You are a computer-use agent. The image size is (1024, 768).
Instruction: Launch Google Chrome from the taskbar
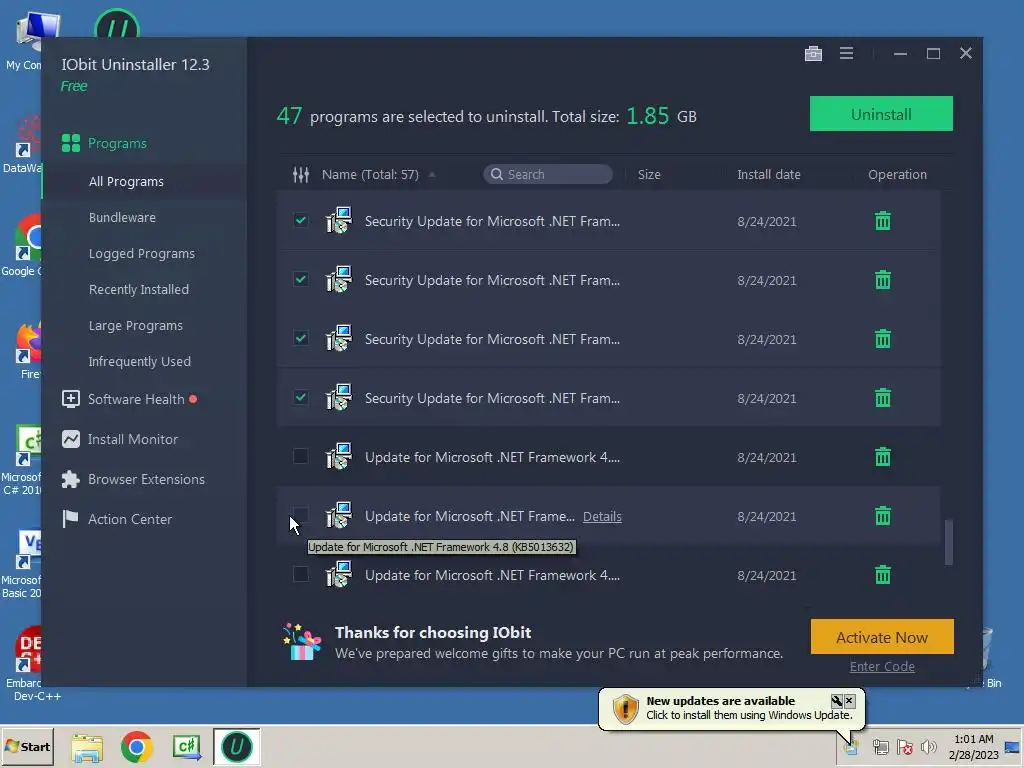pyautogui.click(x=136, y=747)
